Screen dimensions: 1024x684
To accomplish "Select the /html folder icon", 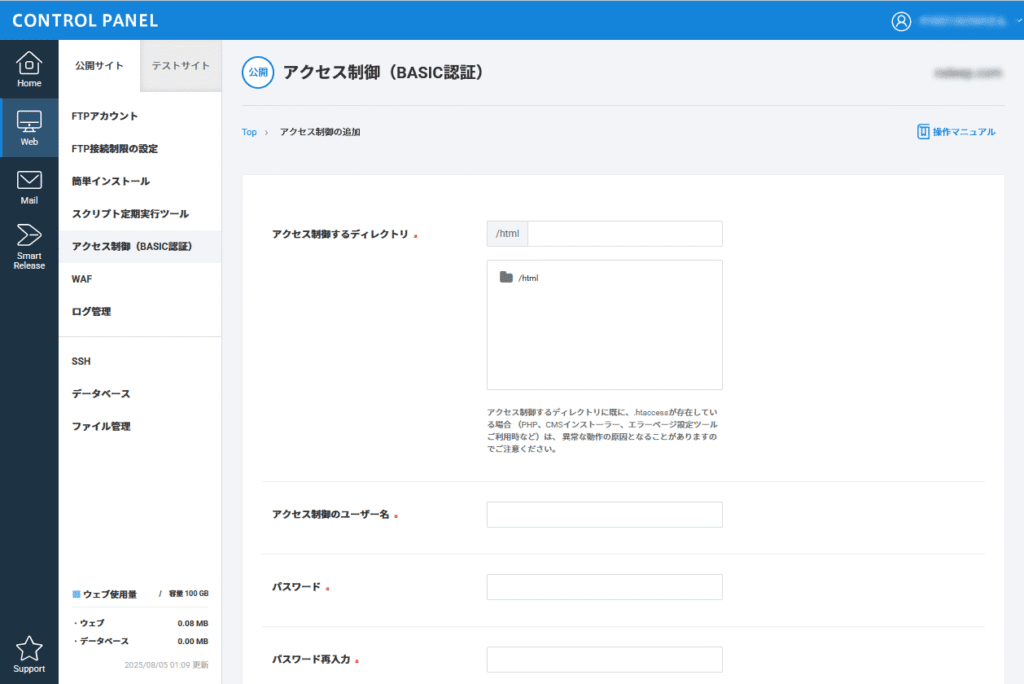I will pyautogui.click(x=505, y=277).
